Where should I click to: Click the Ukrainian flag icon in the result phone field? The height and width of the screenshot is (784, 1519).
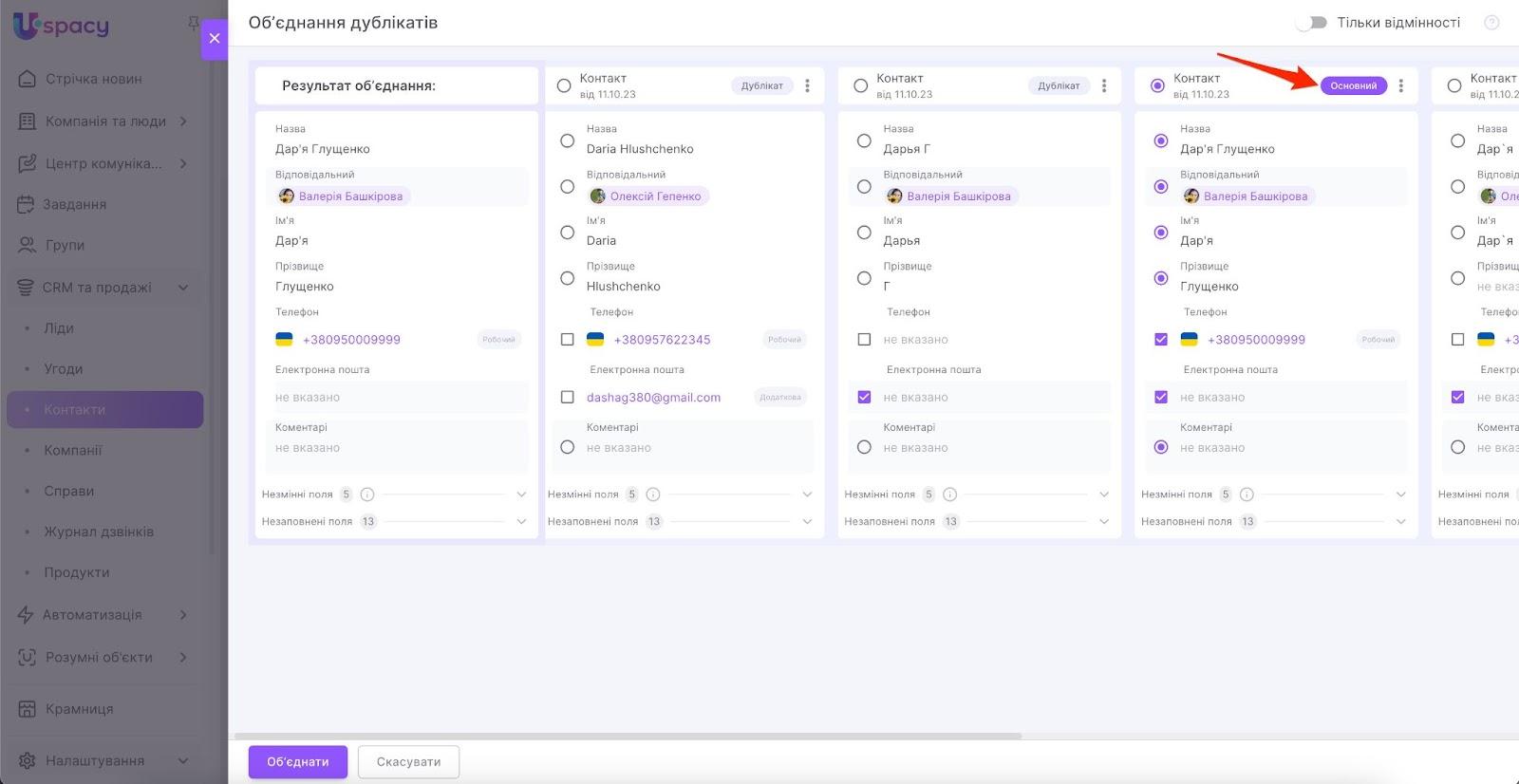pos(284,340)
